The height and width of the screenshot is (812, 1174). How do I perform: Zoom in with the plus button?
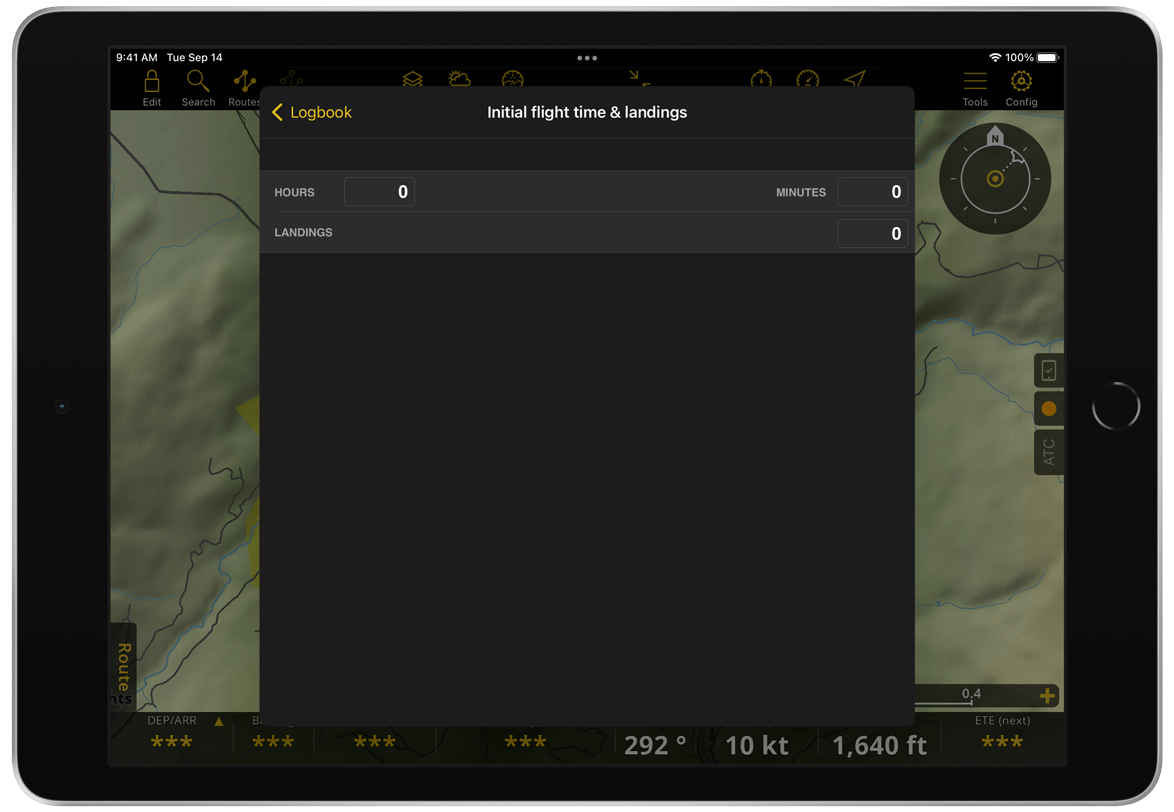(x=1047, y=696)
